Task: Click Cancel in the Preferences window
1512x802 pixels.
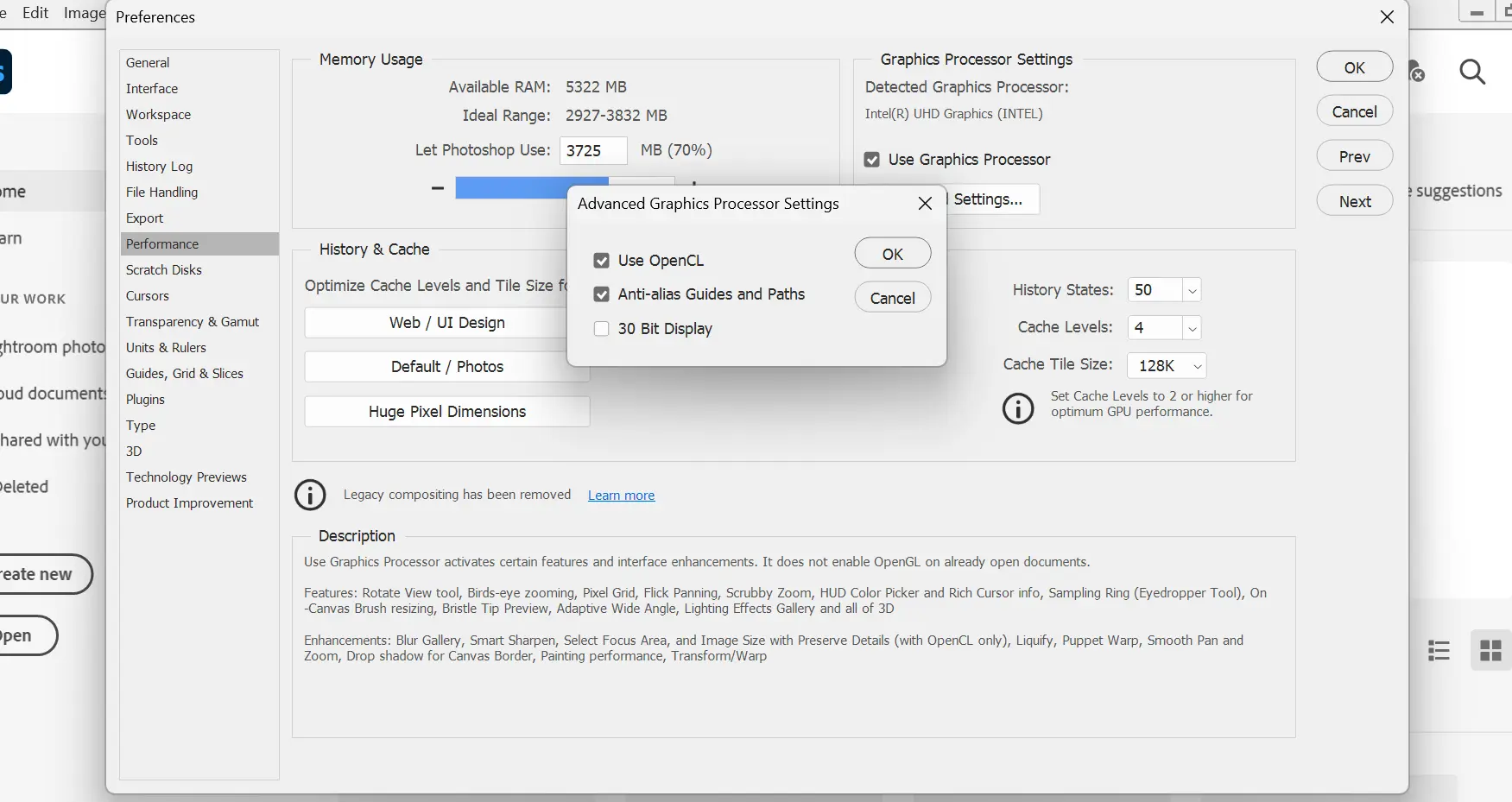Action: 1355,111
